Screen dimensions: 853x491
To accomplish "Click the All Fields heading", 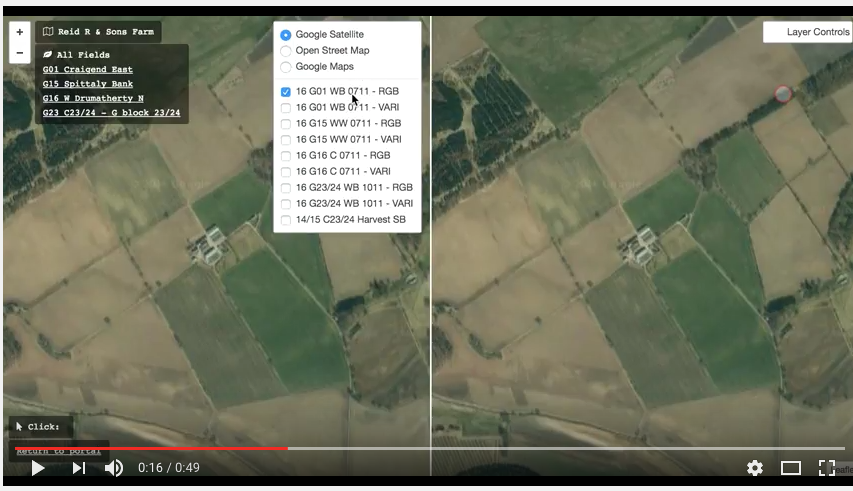I will pos(83,54).
